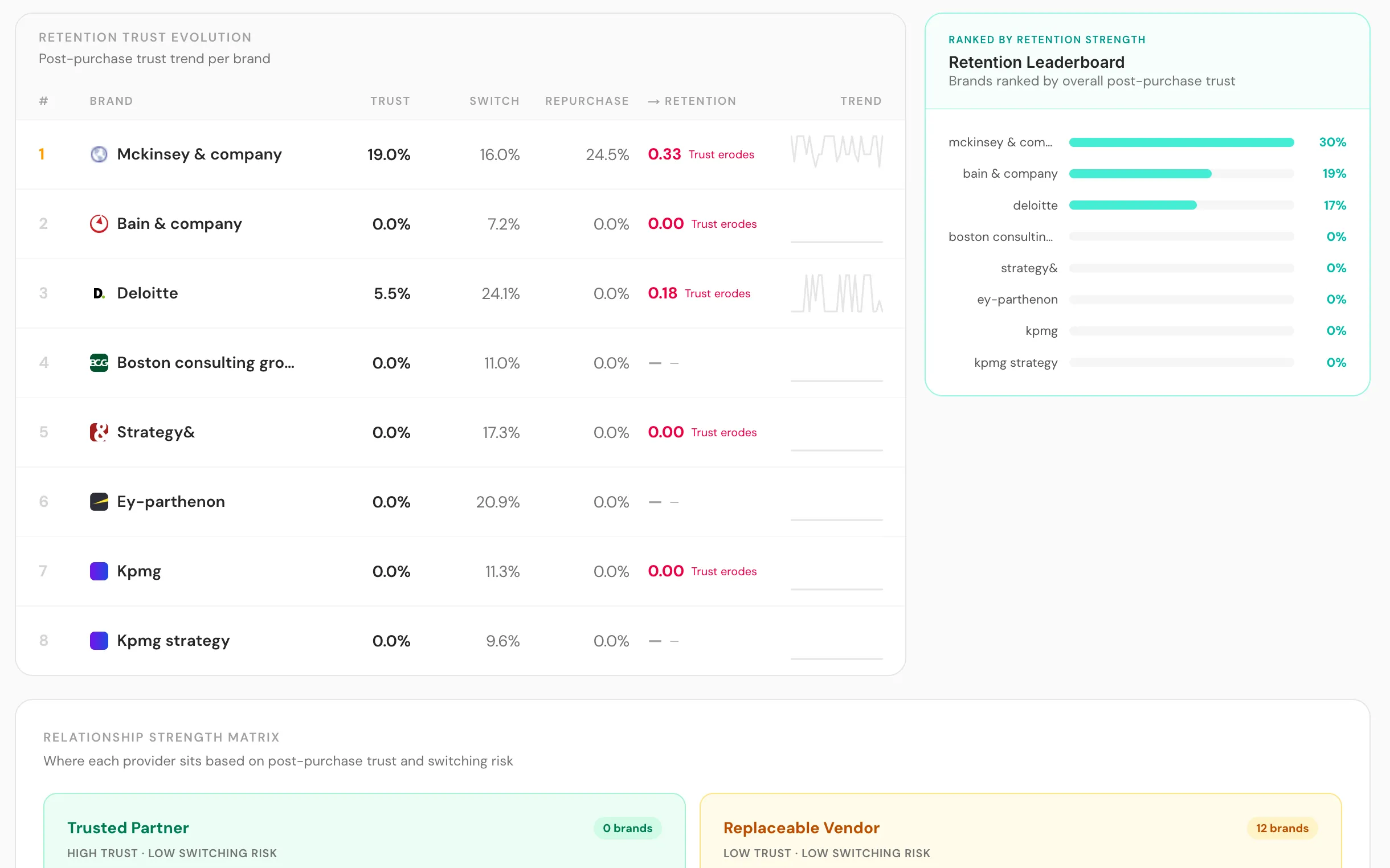Click the mckinsey leaderboard progress bar
This screenshot has width=1390, height=868.
click(1181, 142)
